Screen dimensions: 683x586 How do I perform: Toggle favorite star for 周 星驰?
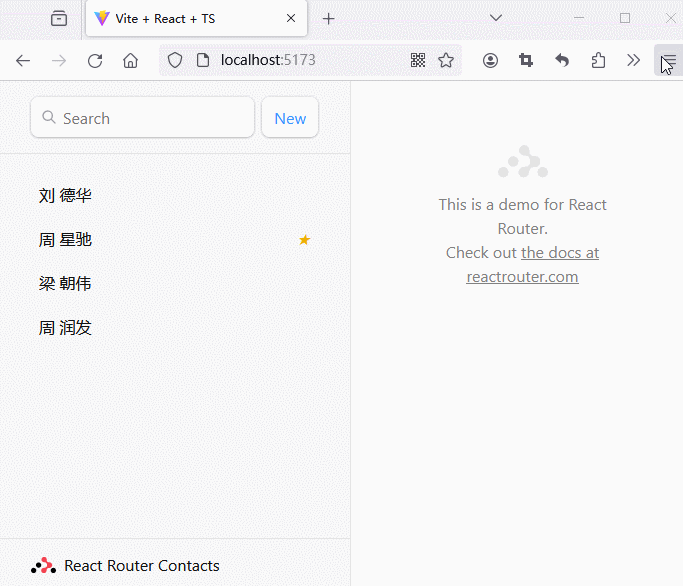click(x=305, y=240)
